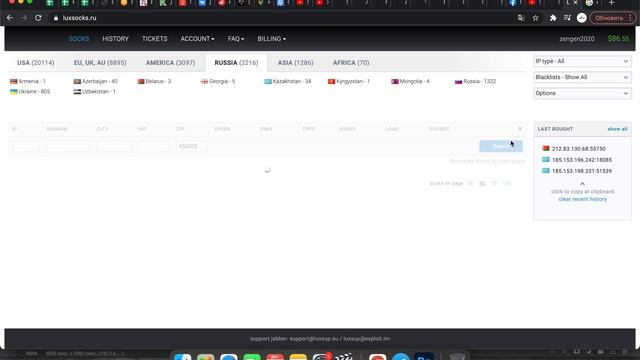Viewport: 640px width, 360px height.
Task: Filter by Mongolia - 4
Action: [410, 81]
